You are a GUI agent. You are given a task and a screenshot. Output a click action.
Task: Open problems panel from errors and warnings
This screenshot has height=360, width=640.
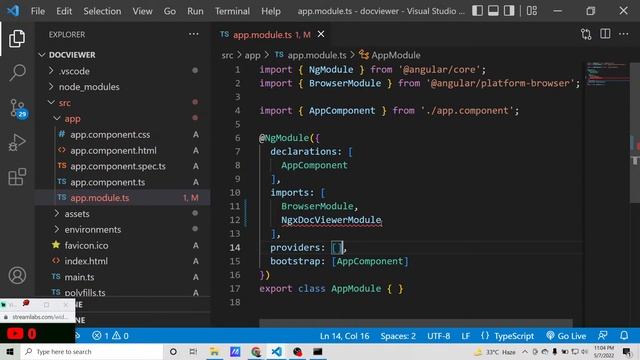point(110,336)
